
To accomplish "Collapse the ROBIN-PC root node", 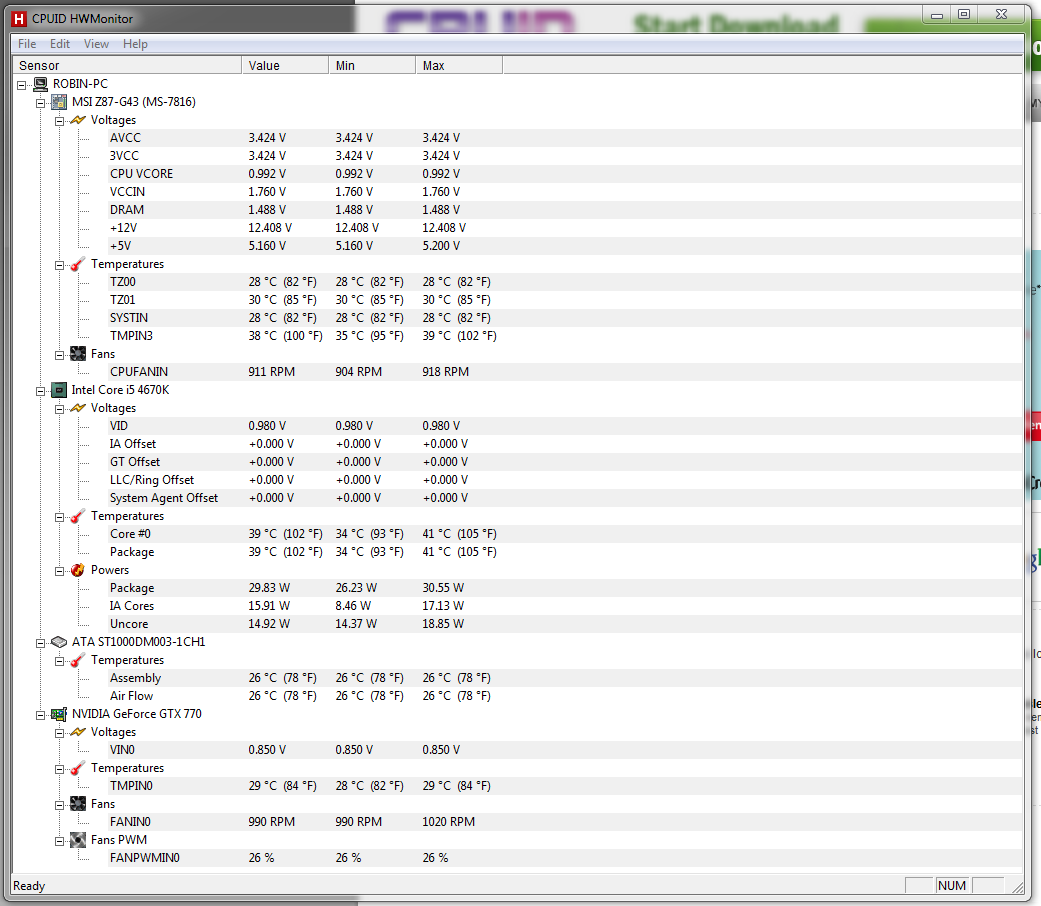I will point(21,85).
